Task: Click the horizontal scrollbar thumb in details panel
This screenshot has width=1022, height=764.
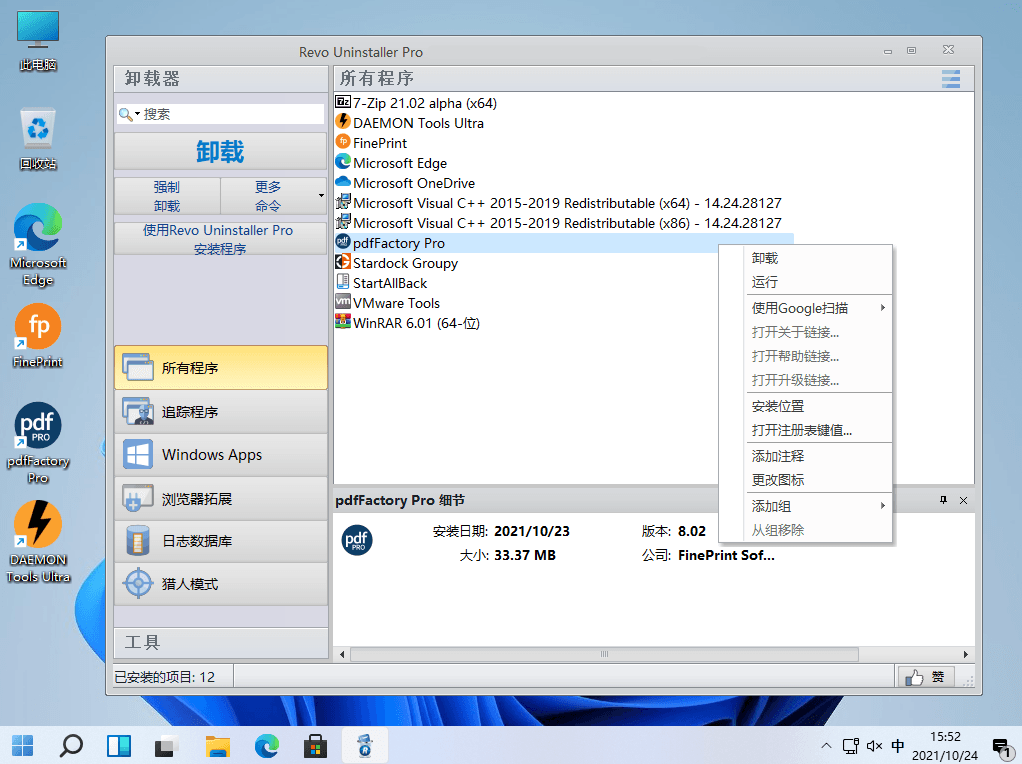Action: pyautogui.click(x=604, y=654)
